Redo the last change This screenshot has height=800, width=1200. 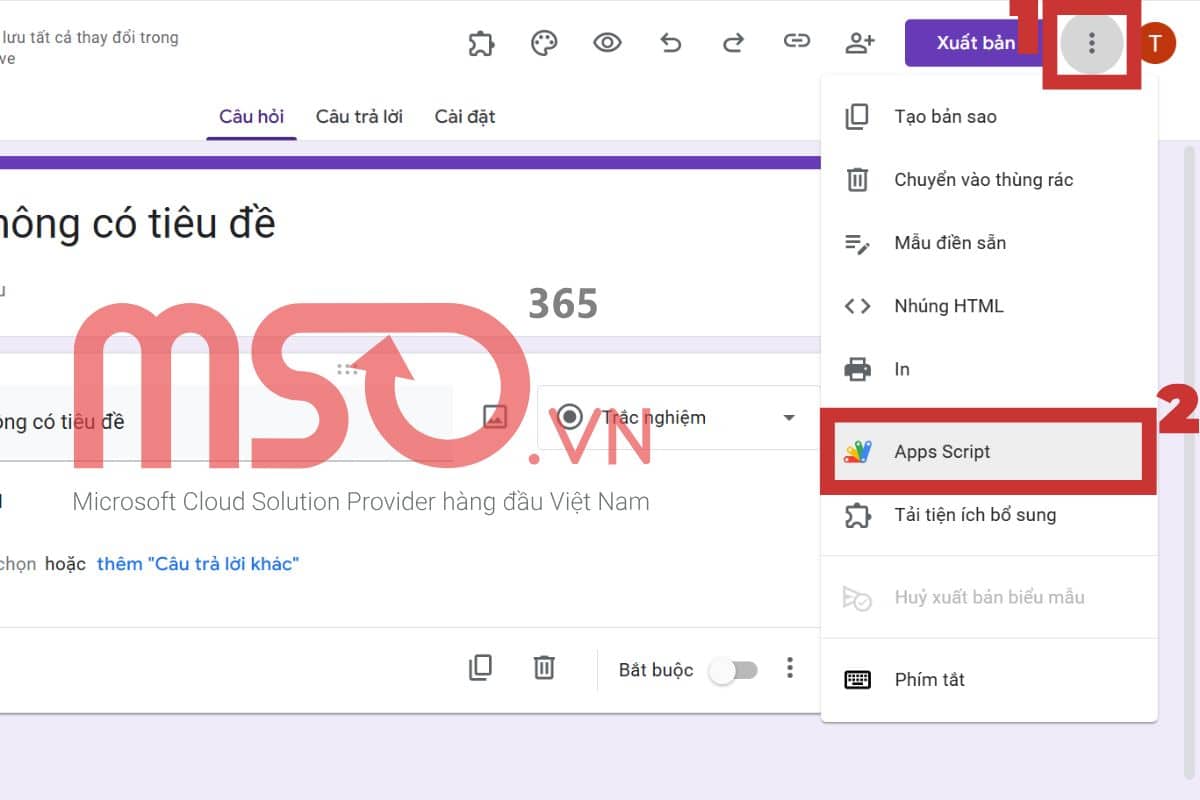(733, 43)
